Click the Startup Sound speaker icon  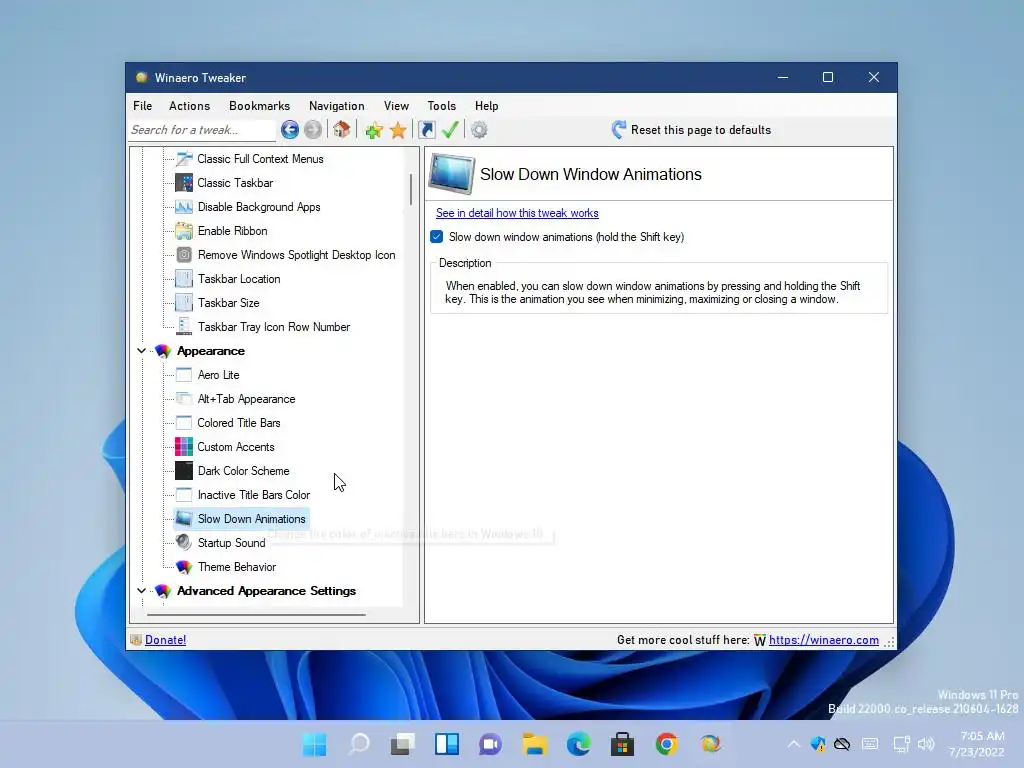184,543
